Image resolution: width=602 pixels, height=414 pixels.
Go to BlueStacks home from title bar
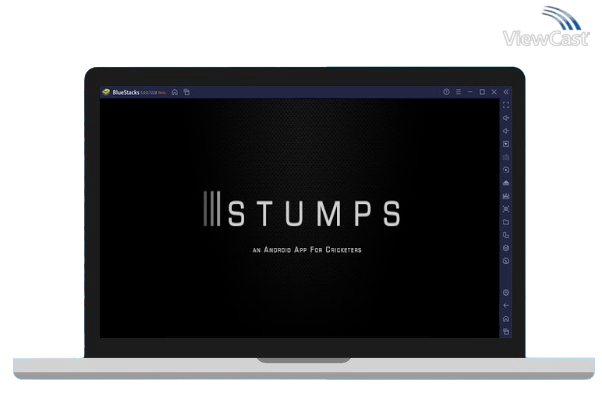point(175,92)
